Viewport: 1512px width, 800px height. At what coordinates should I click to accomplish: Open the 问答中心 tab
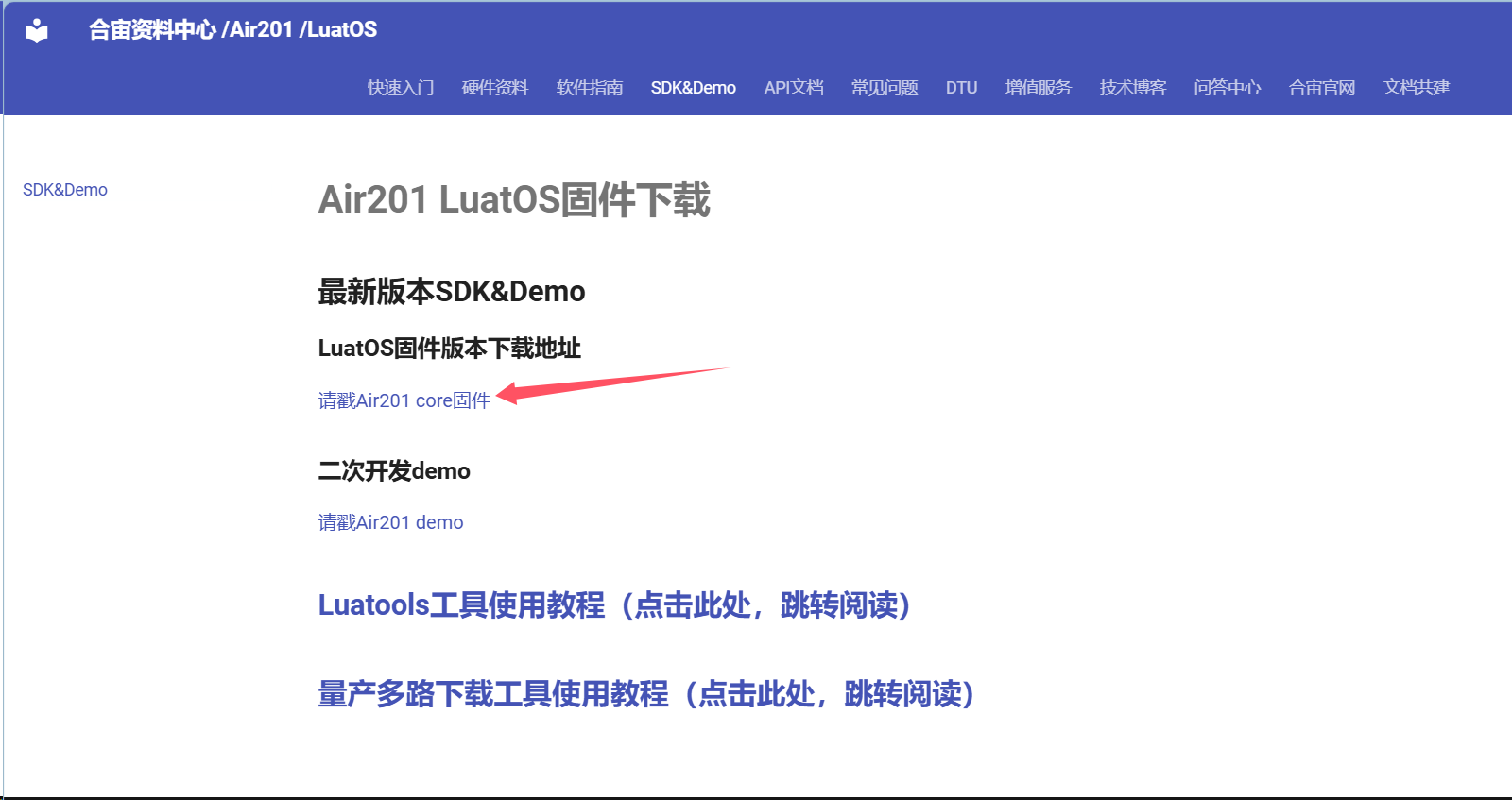tap(1228, 88)
